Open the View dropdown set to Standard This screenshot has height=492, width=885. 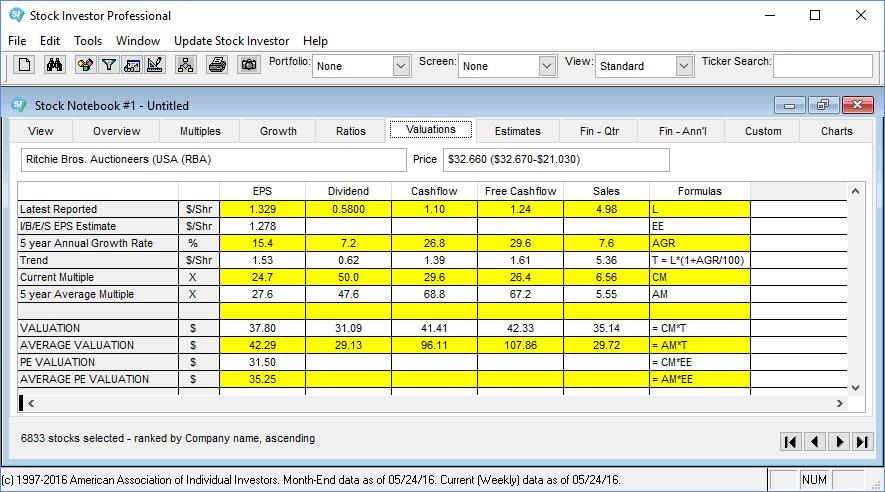click(x=684, y=66)
